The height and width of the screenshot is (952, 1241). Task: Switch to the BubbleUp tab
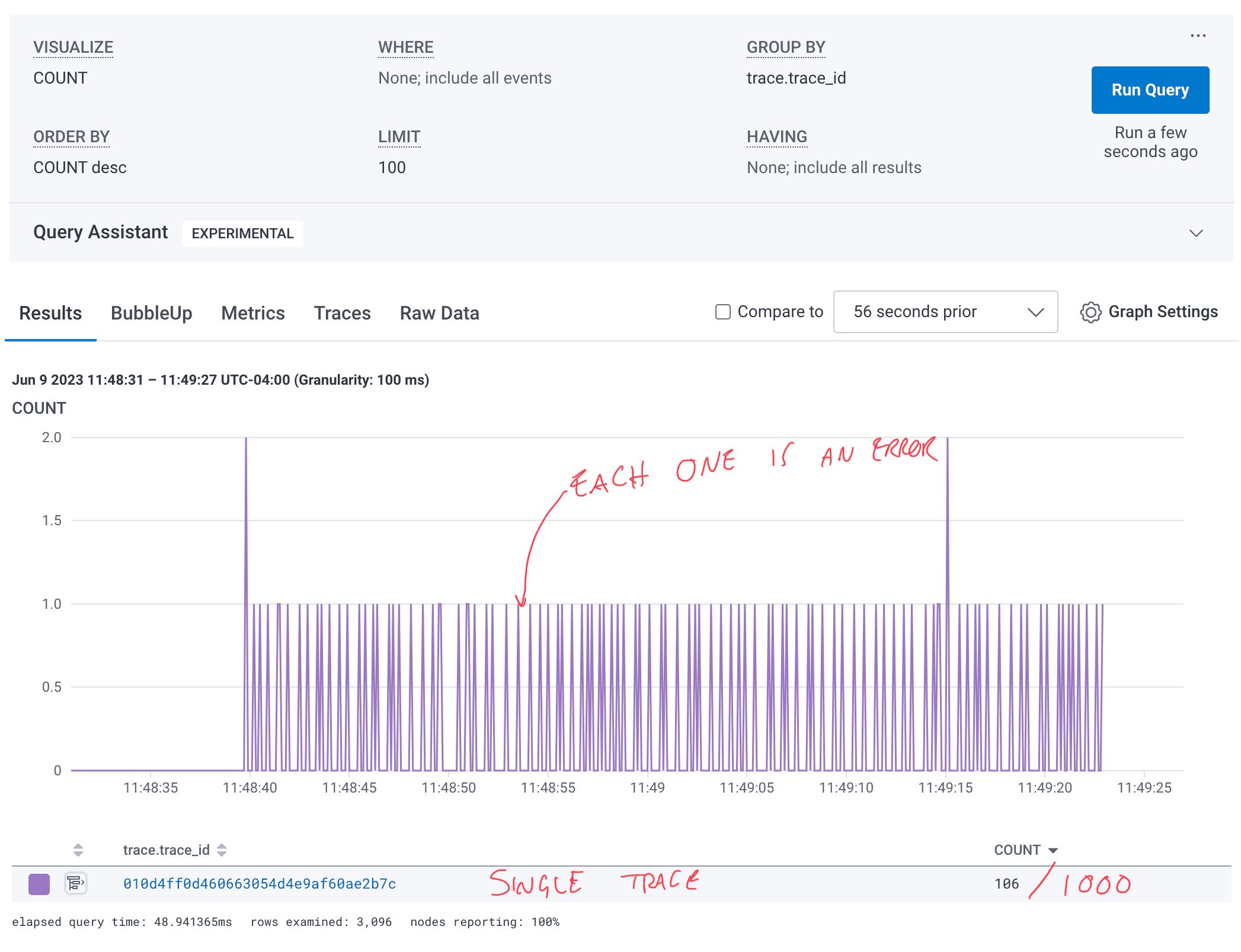pos(151,313)
